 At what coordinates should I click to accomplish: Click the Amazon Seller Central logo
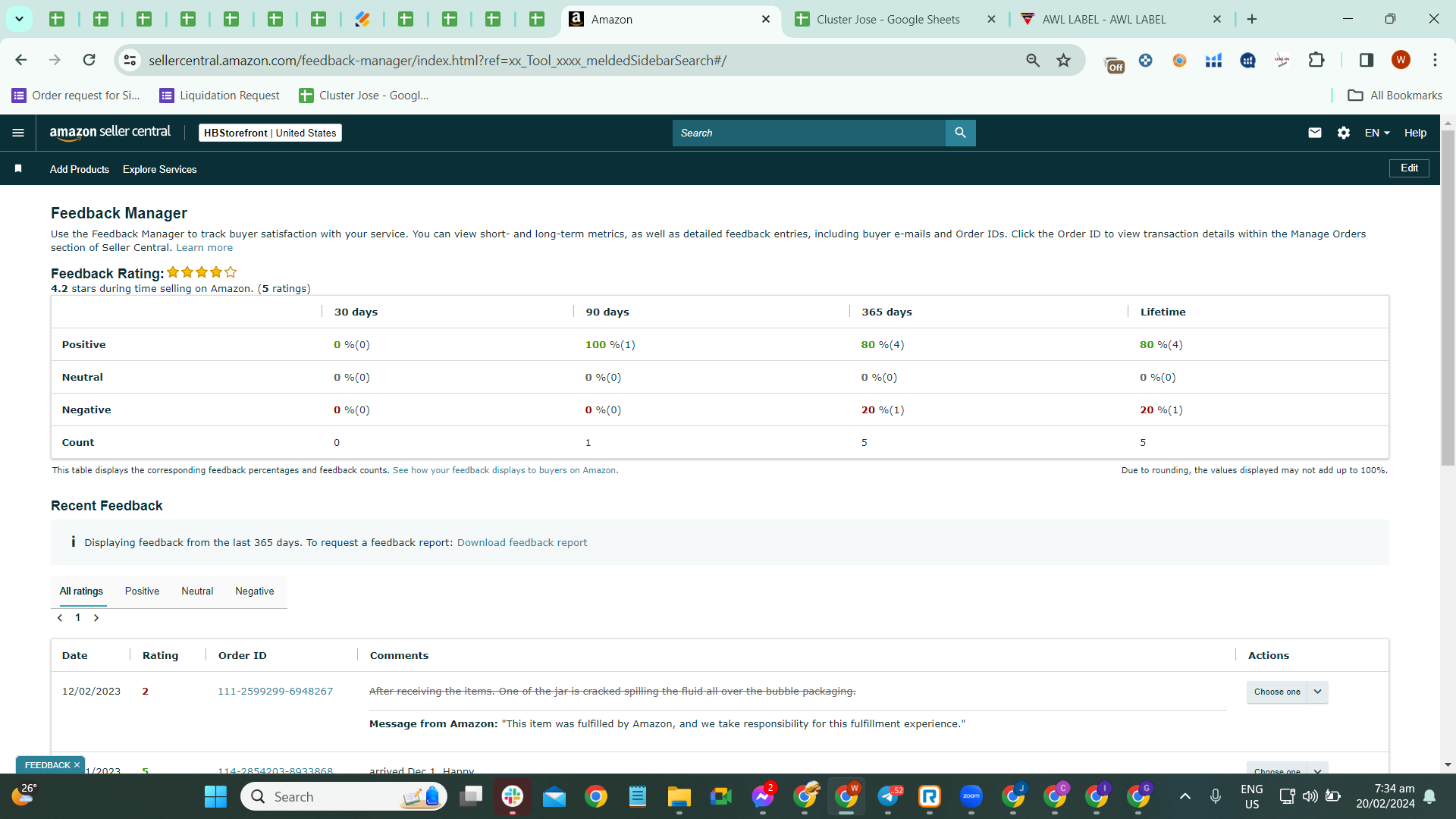tap(110, 133)
